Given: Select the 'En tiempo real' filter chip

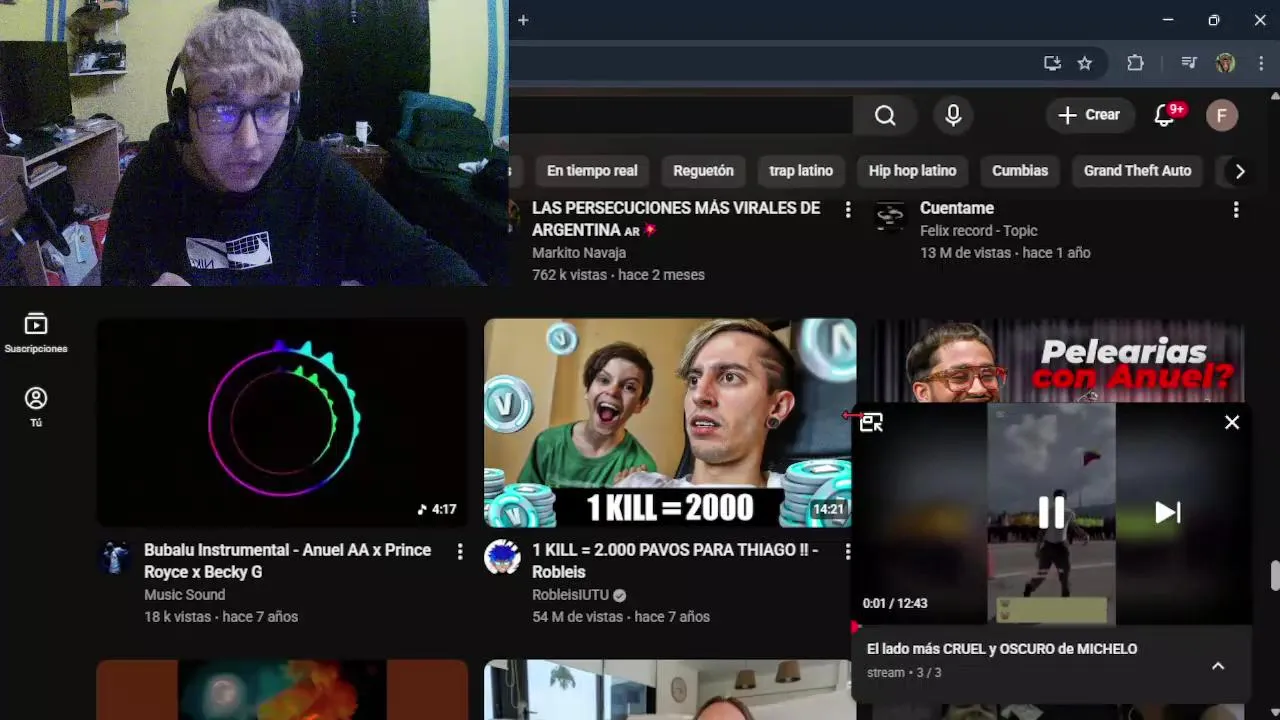Looking at the screenshot, I should [592, 171].
